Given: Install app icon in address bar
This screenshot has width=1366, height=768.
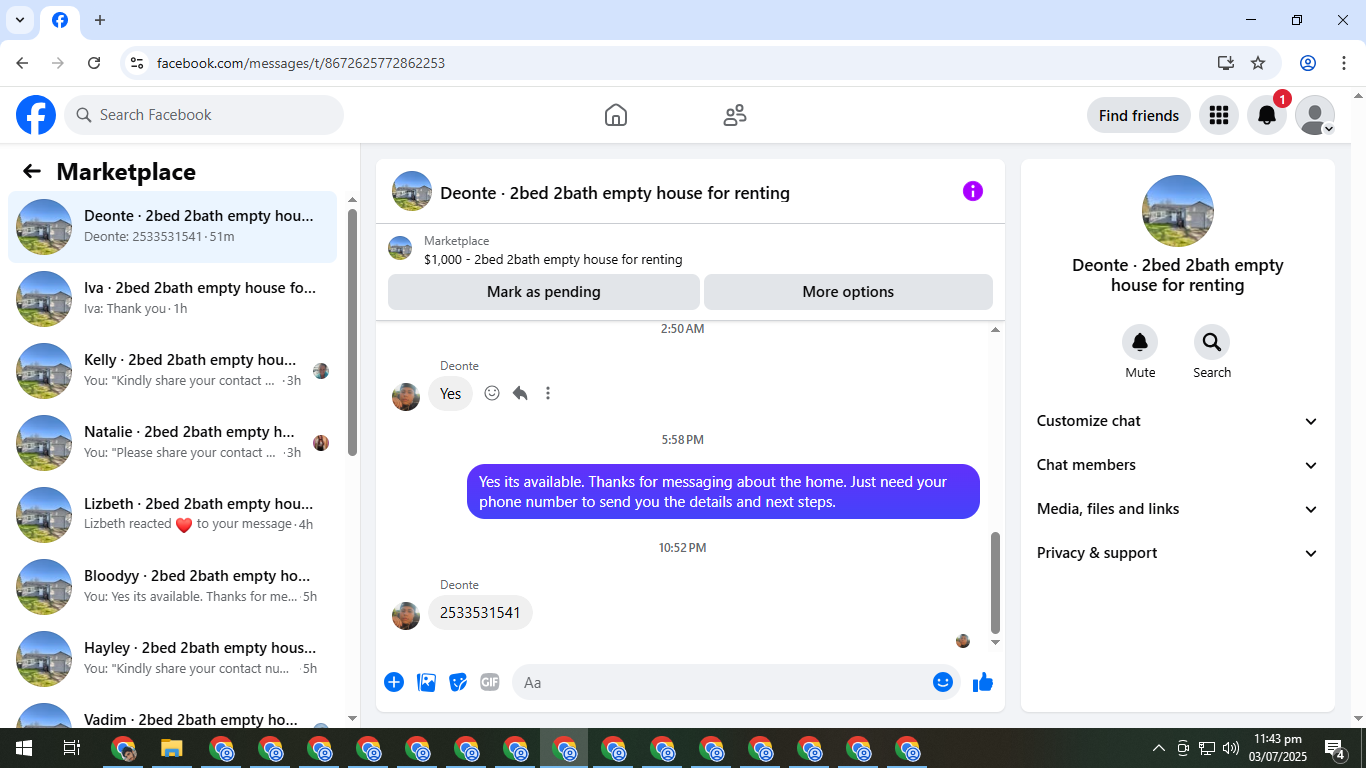Looking at the screenshot, I should 1226,63.
